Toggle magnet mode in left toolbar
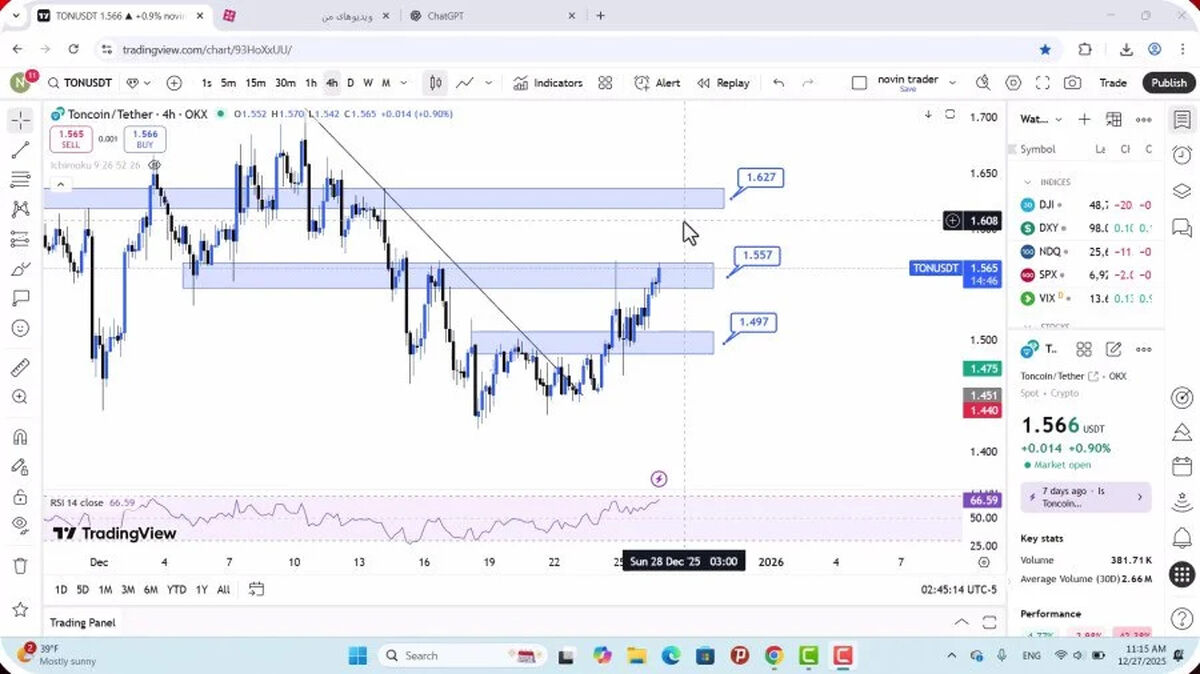The width and height of the screenshot is (1200, 674). point(20,437)
